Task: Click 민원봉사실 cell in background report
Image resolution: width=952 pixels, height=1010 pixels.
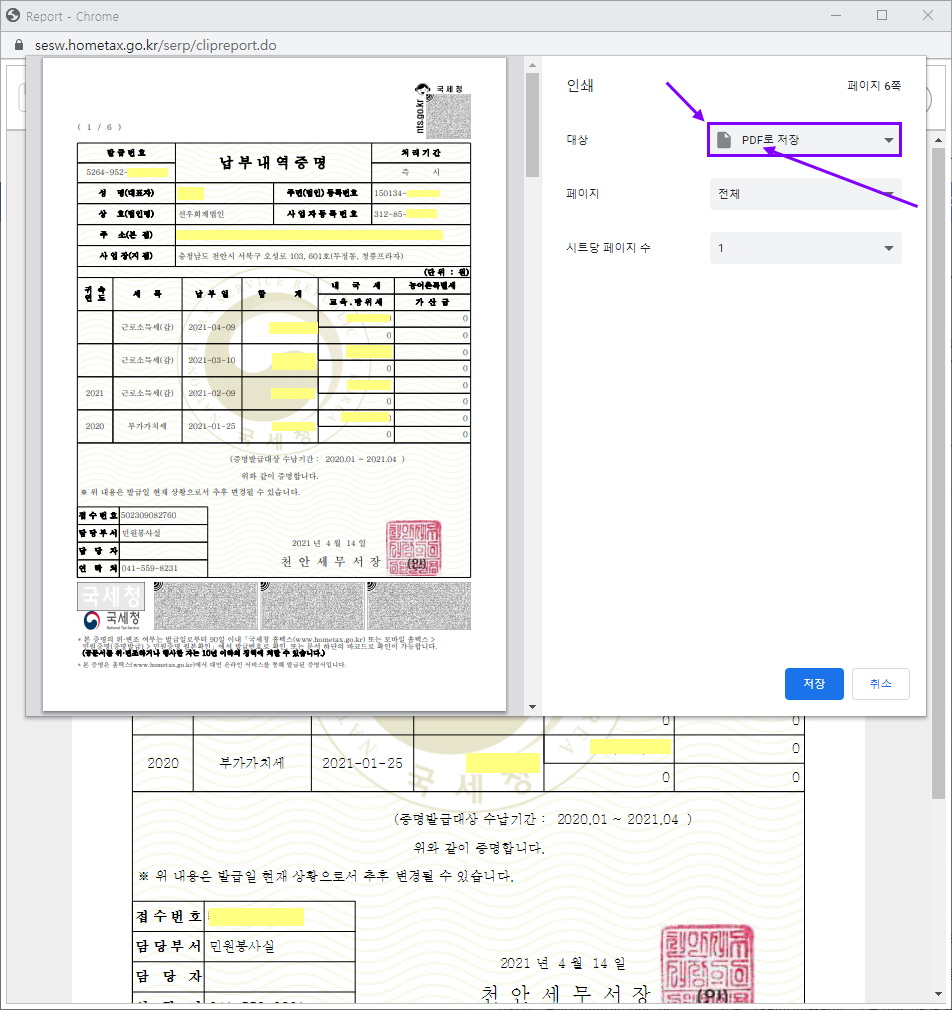Action: coord(280,946)
